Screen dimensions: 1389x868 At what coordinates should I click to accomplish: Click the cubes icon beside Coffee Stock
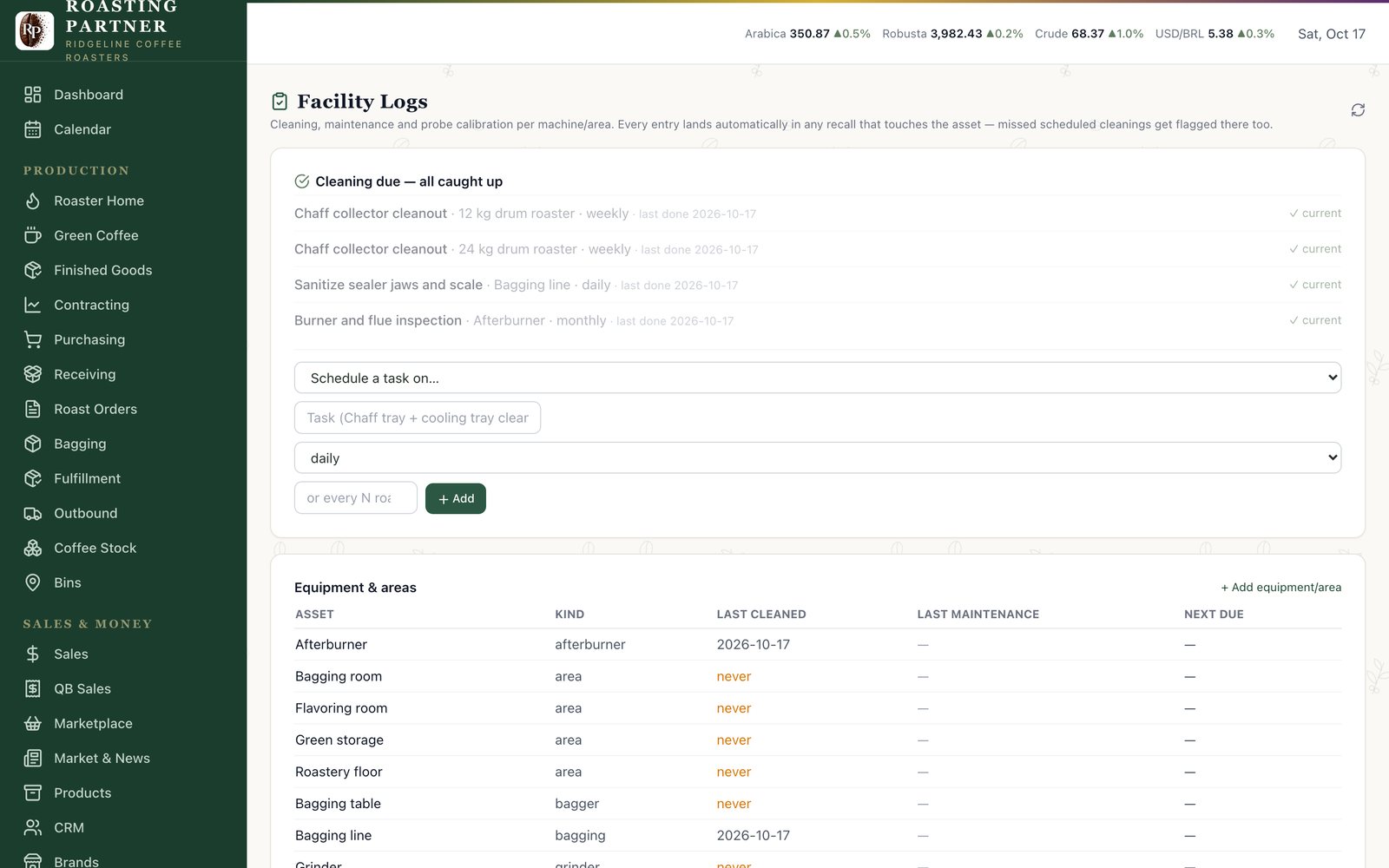[33, 548]
